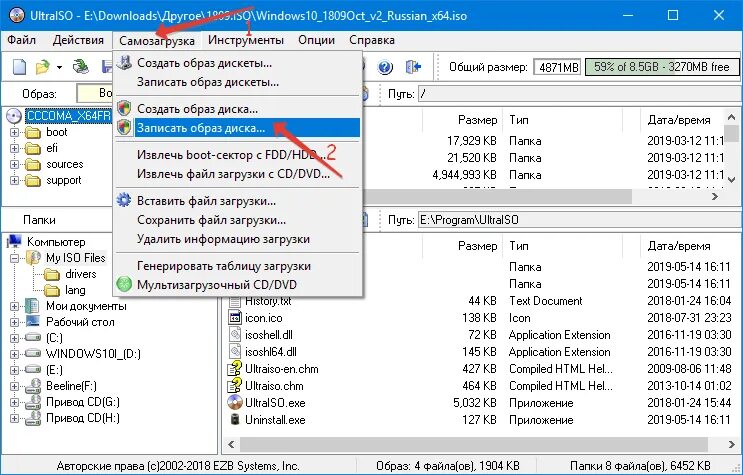Click the floppy icon next to Создать образ дискеты
Viewport: 743px width, 475px height.
(124, 63)
